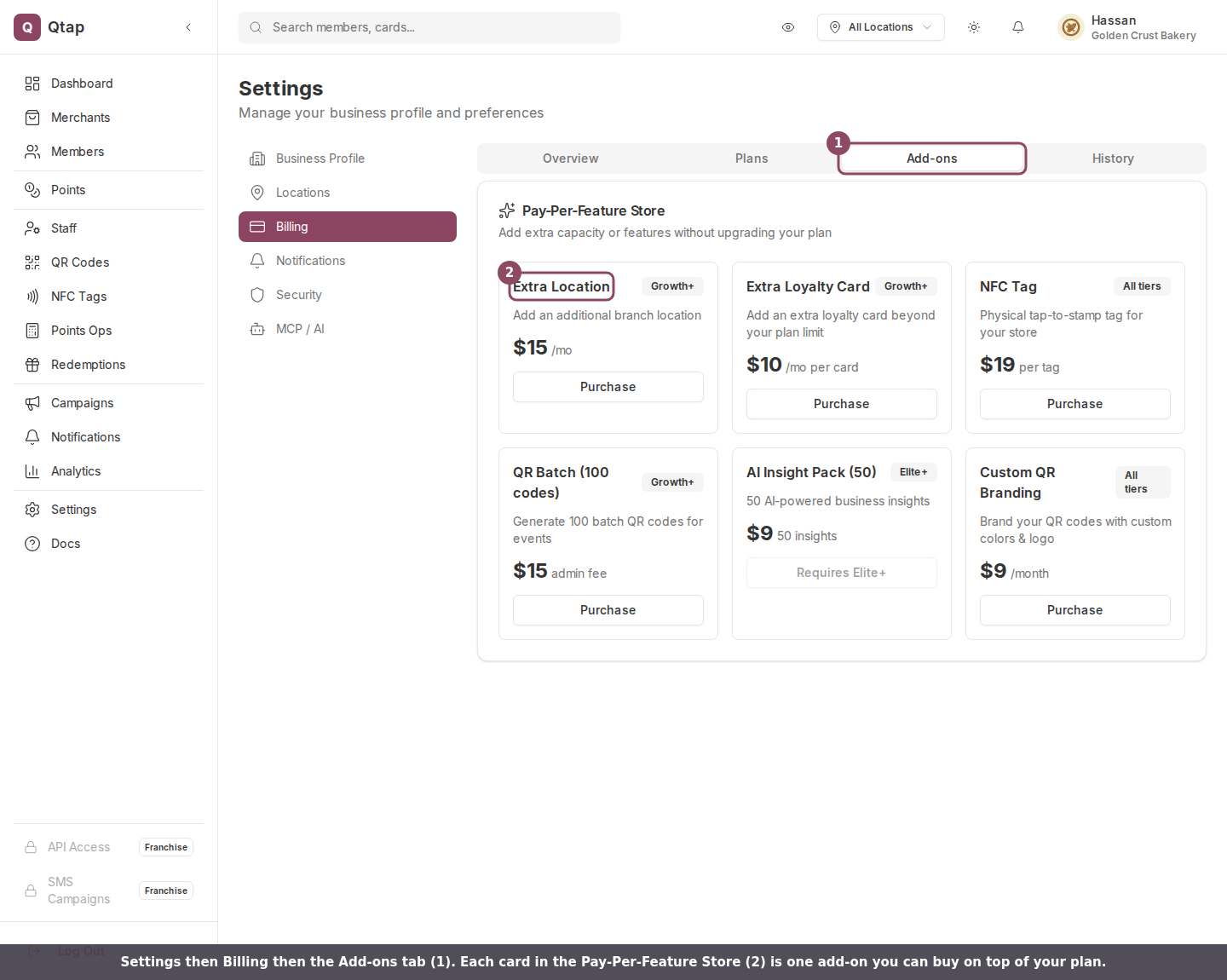Open Security settings section
This screenshot has width=1227, height=980.
coord(348,295)
